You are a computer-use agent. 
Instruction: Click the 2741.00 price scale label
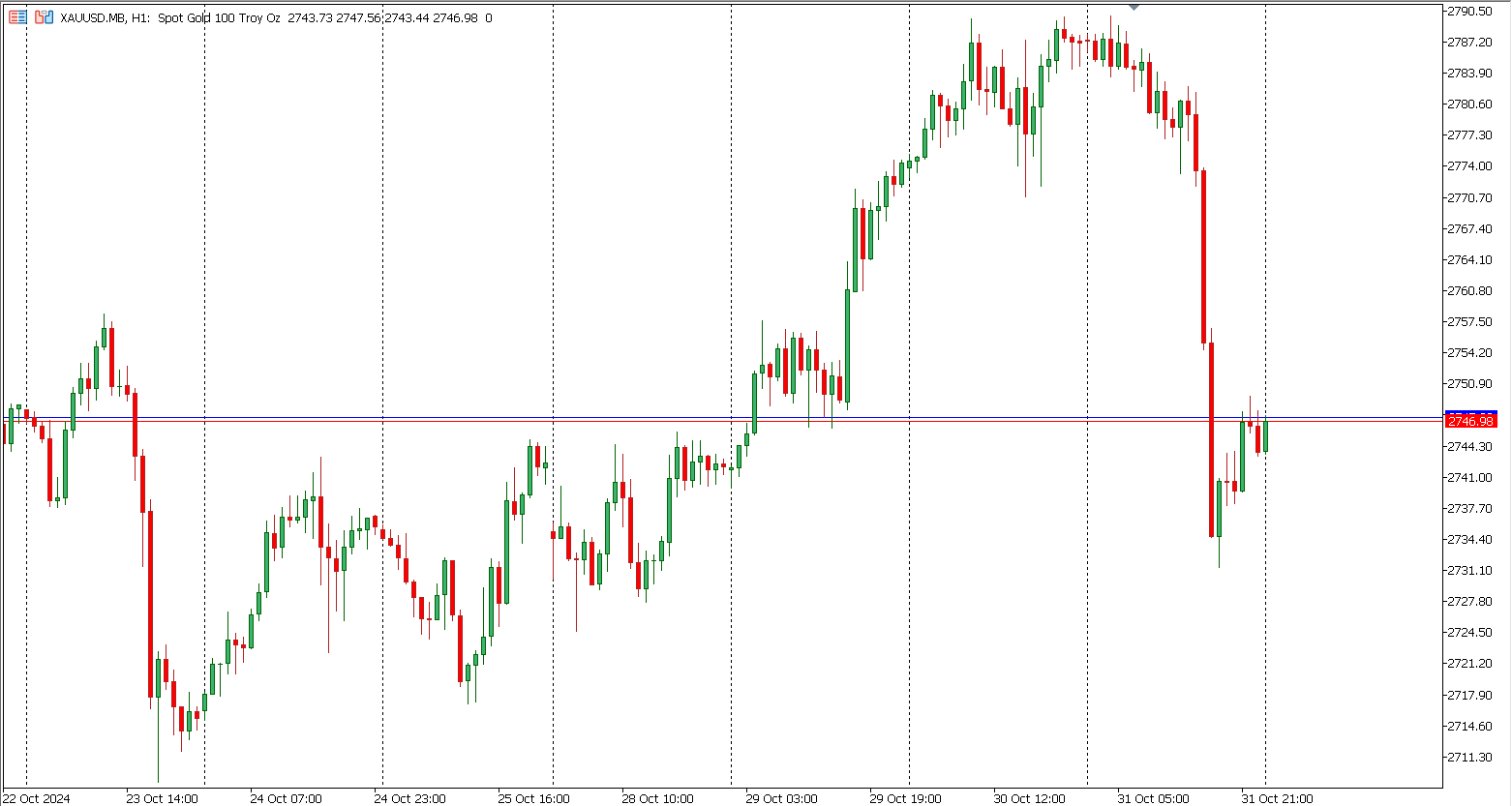coord(1468,477)
